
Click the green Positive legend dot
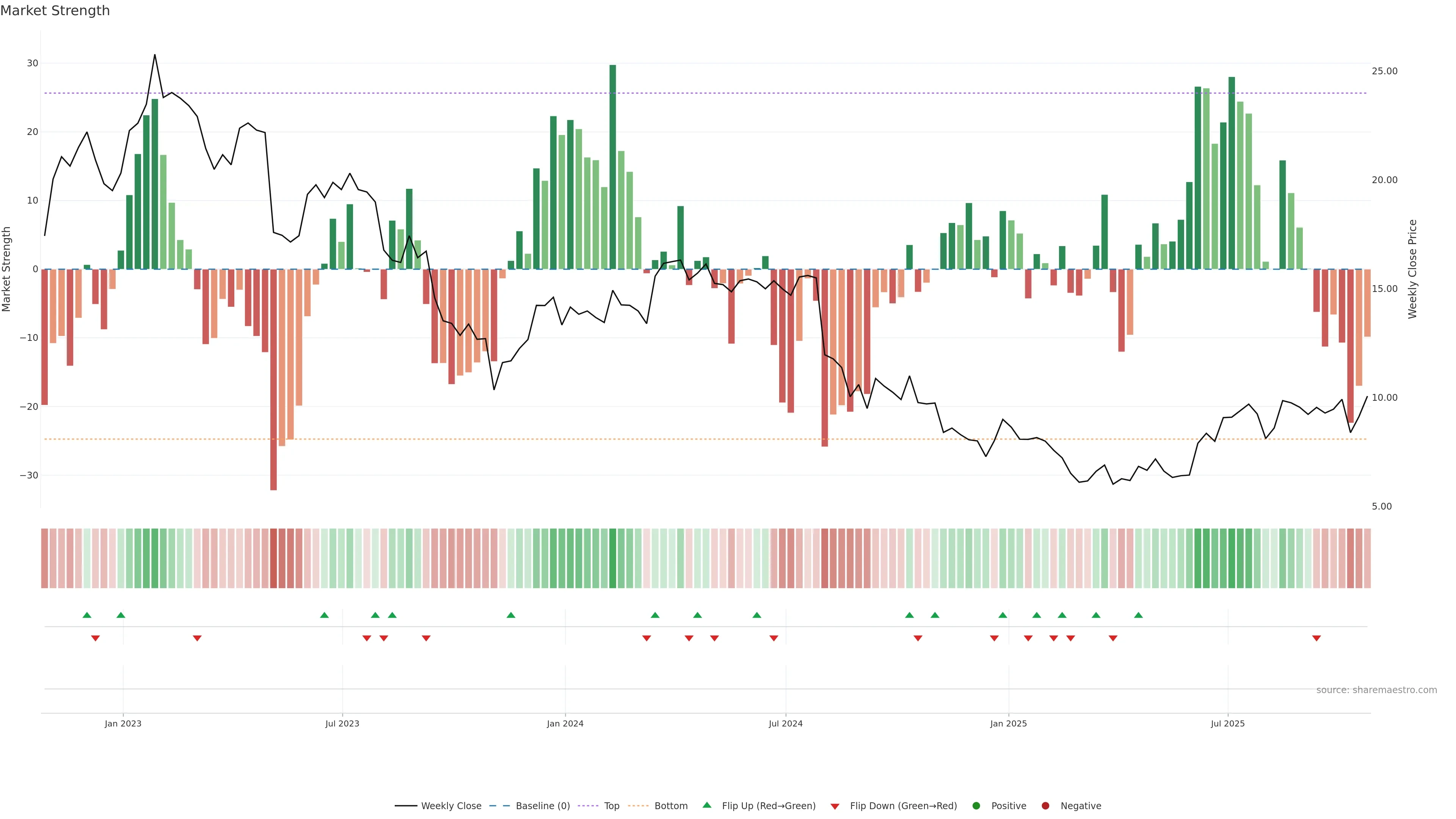976,806
